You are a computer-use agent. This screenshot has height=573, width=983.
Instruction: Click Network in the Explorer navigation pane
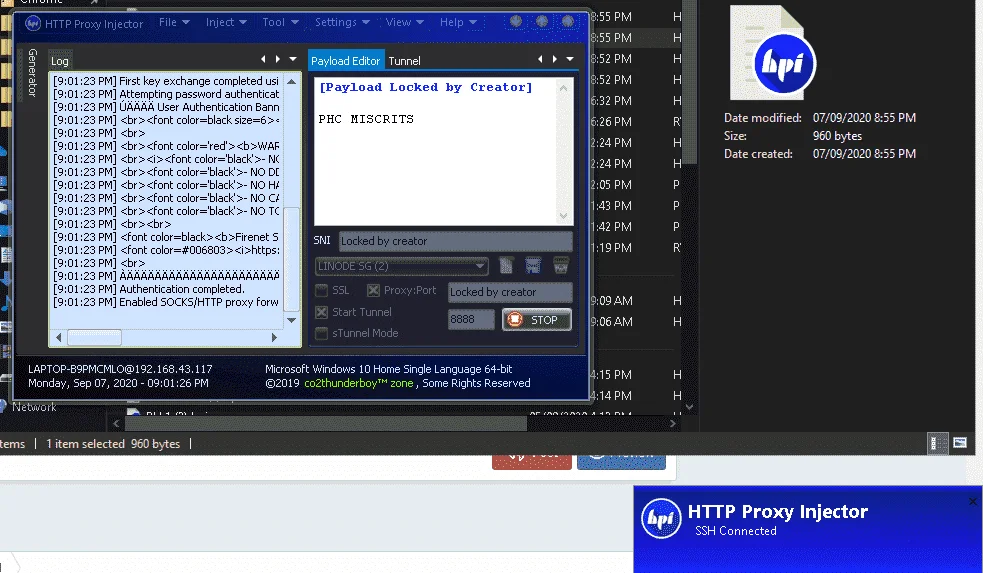(x=34, y=407)
